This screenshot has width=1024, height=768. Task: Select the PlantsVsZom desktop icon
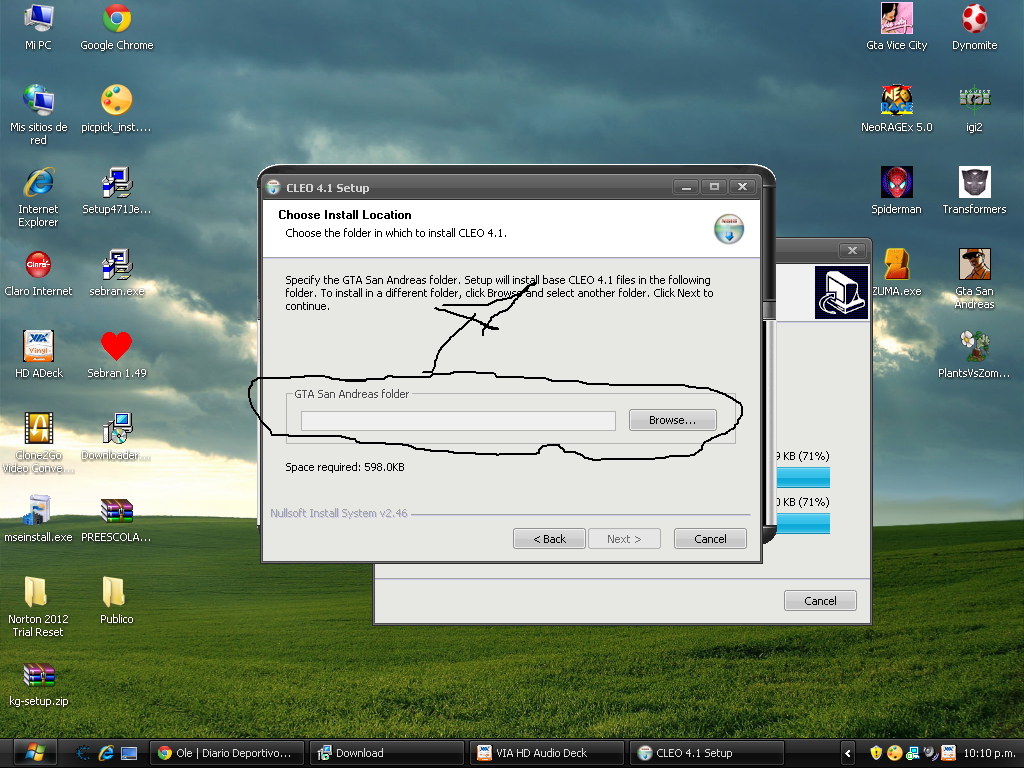pyautogui.click(x=974, y=355)
